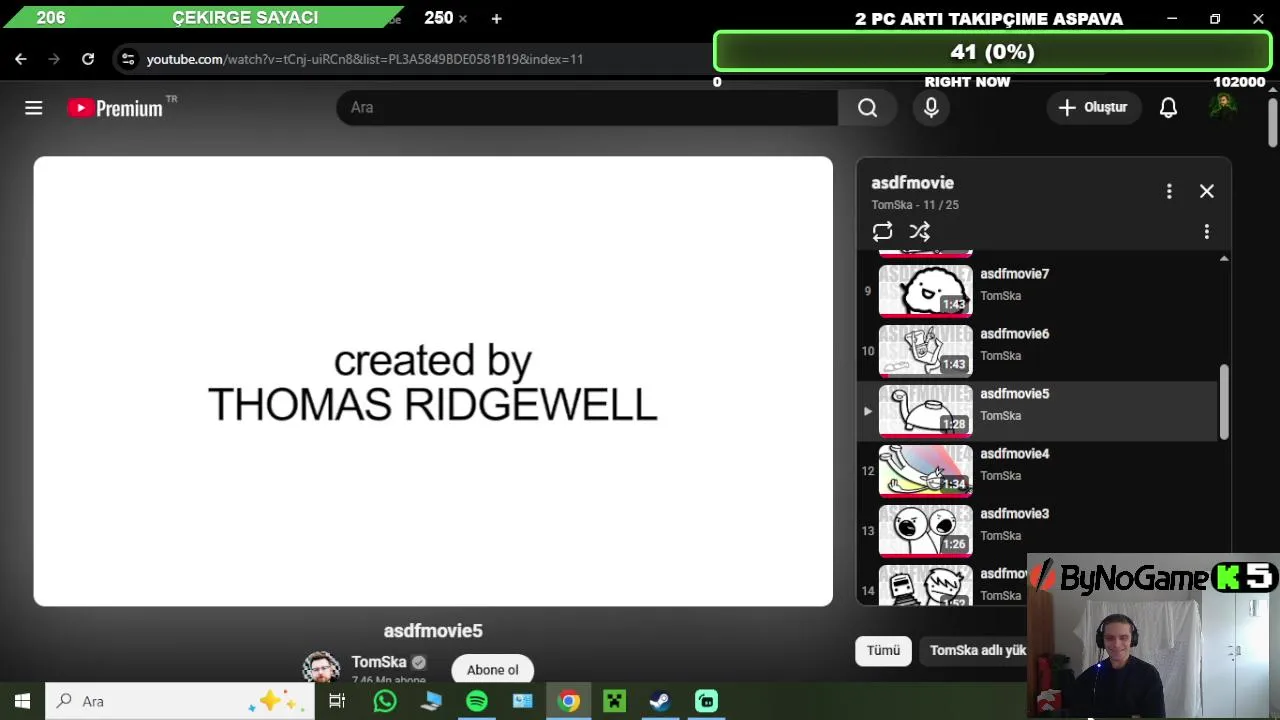Click the asdfmovie5 video title
The height and width of the screenshot is (720, 1280).
click(x=433, y=631)
